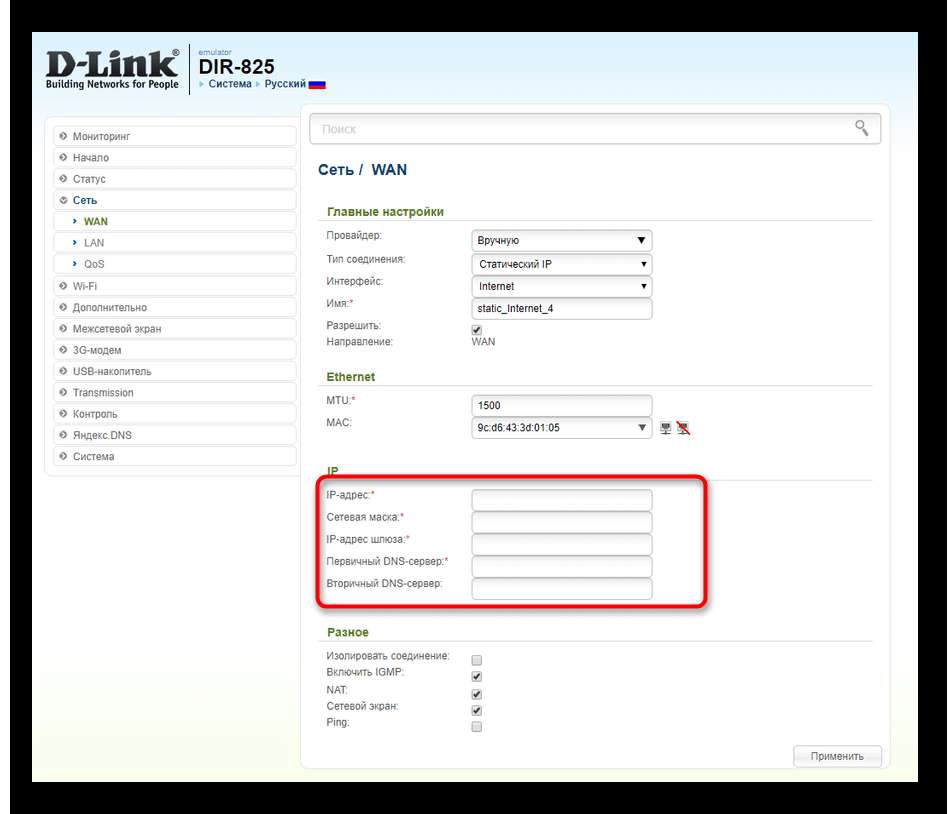This screenshot has height=814, width=950.
Task: Open Система section in sidebar
Action: [x=174, y=456]
